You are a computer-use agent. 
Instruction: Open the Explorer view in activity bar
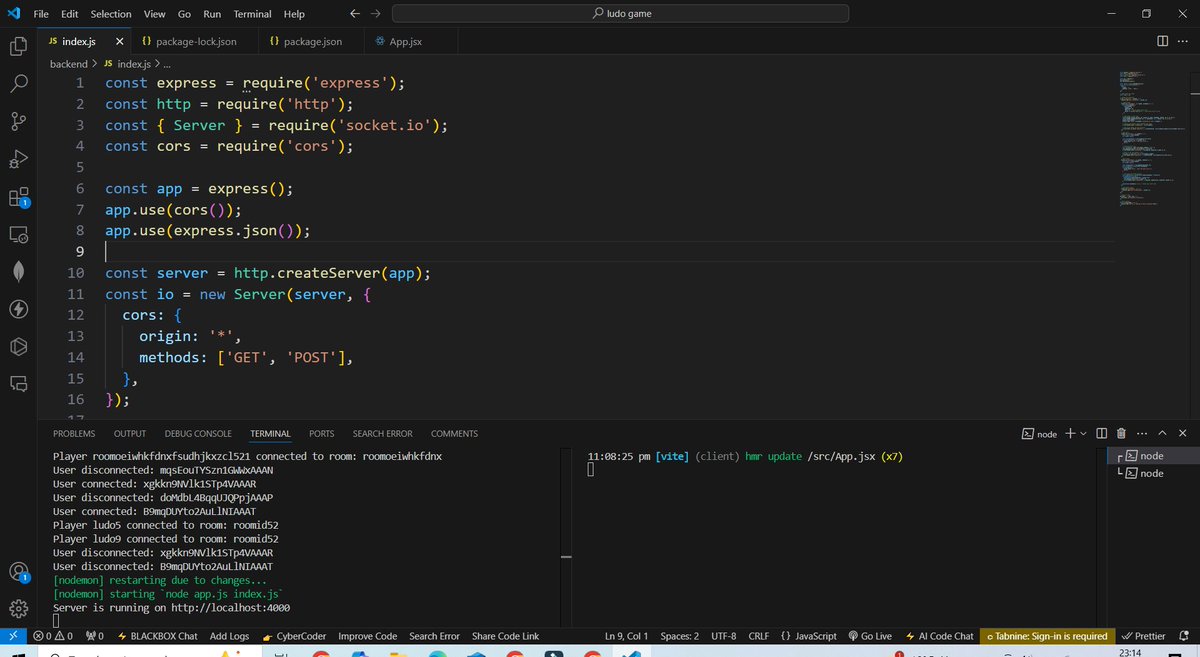(18, 46)
